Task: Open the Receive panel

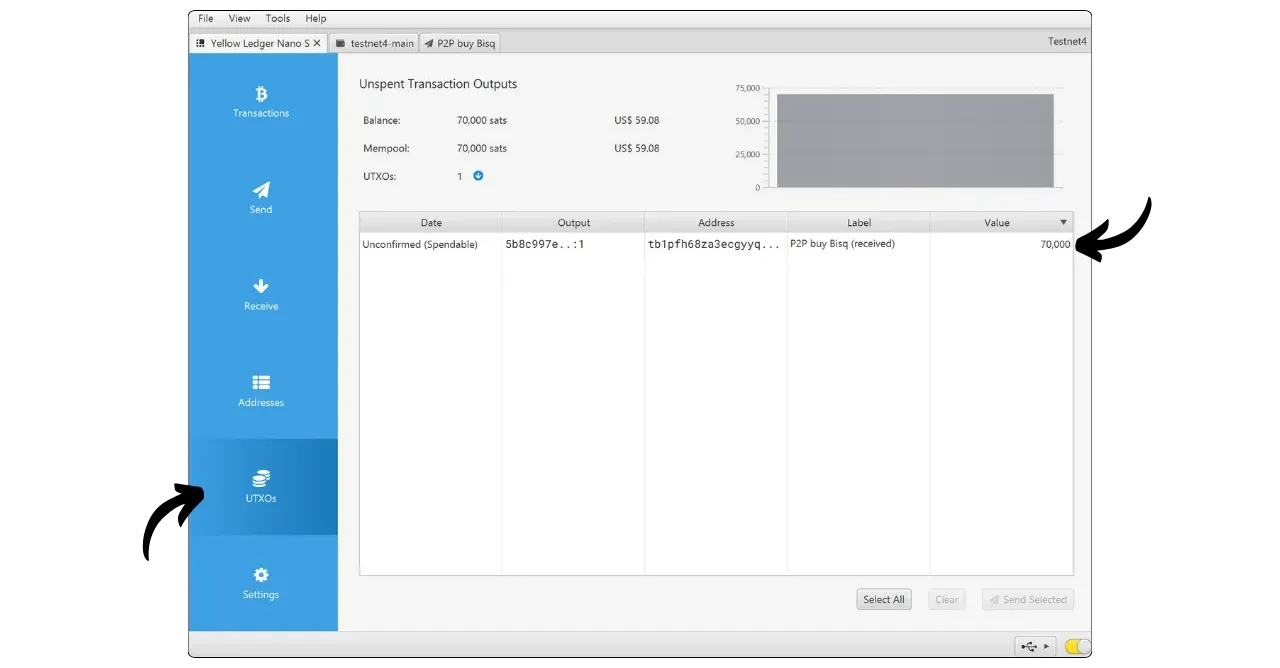Action: tap(261, 294)
